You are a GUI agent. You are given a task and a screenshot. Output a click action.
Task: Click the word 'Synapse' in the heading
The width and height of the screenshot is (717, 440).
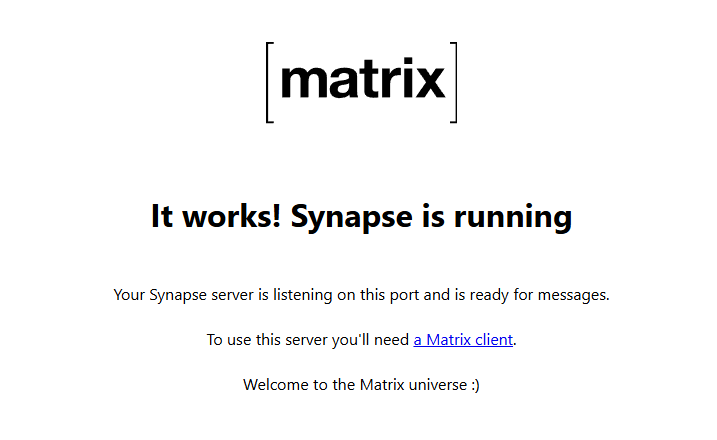pos(352,217)
